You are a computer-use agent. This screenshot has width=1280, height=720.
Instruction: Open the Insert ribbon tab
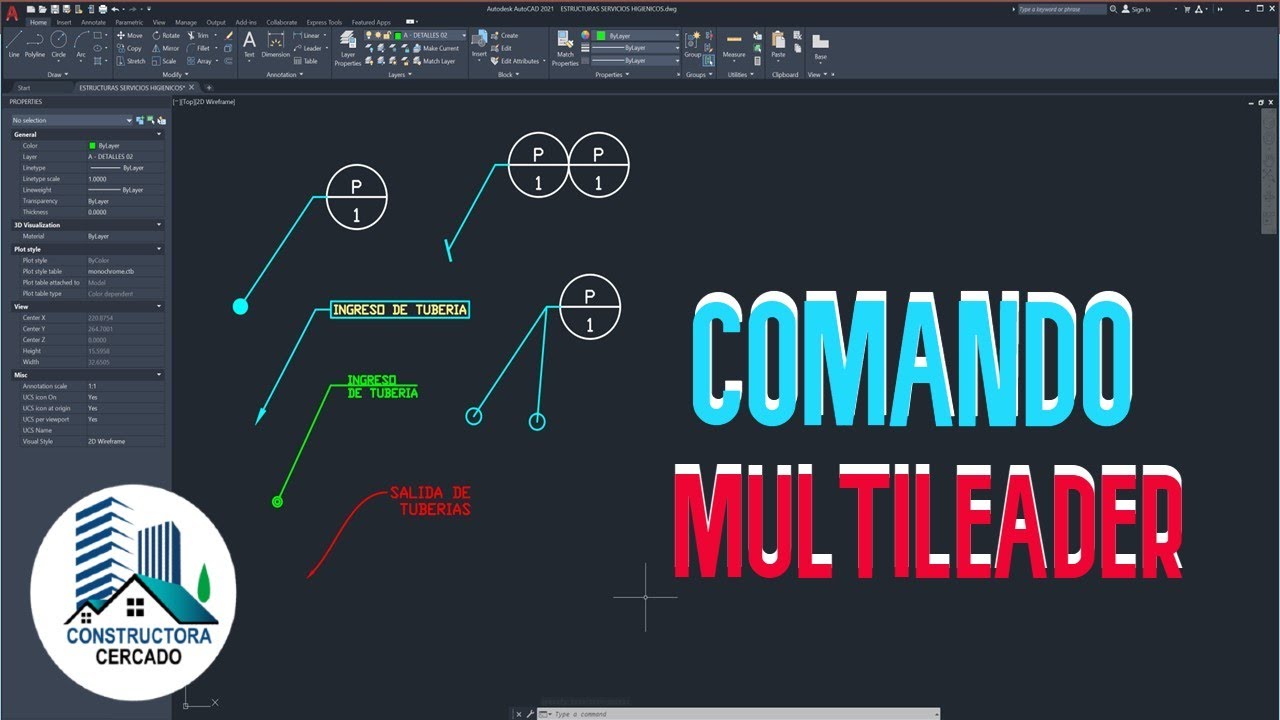tap(64, 22)
